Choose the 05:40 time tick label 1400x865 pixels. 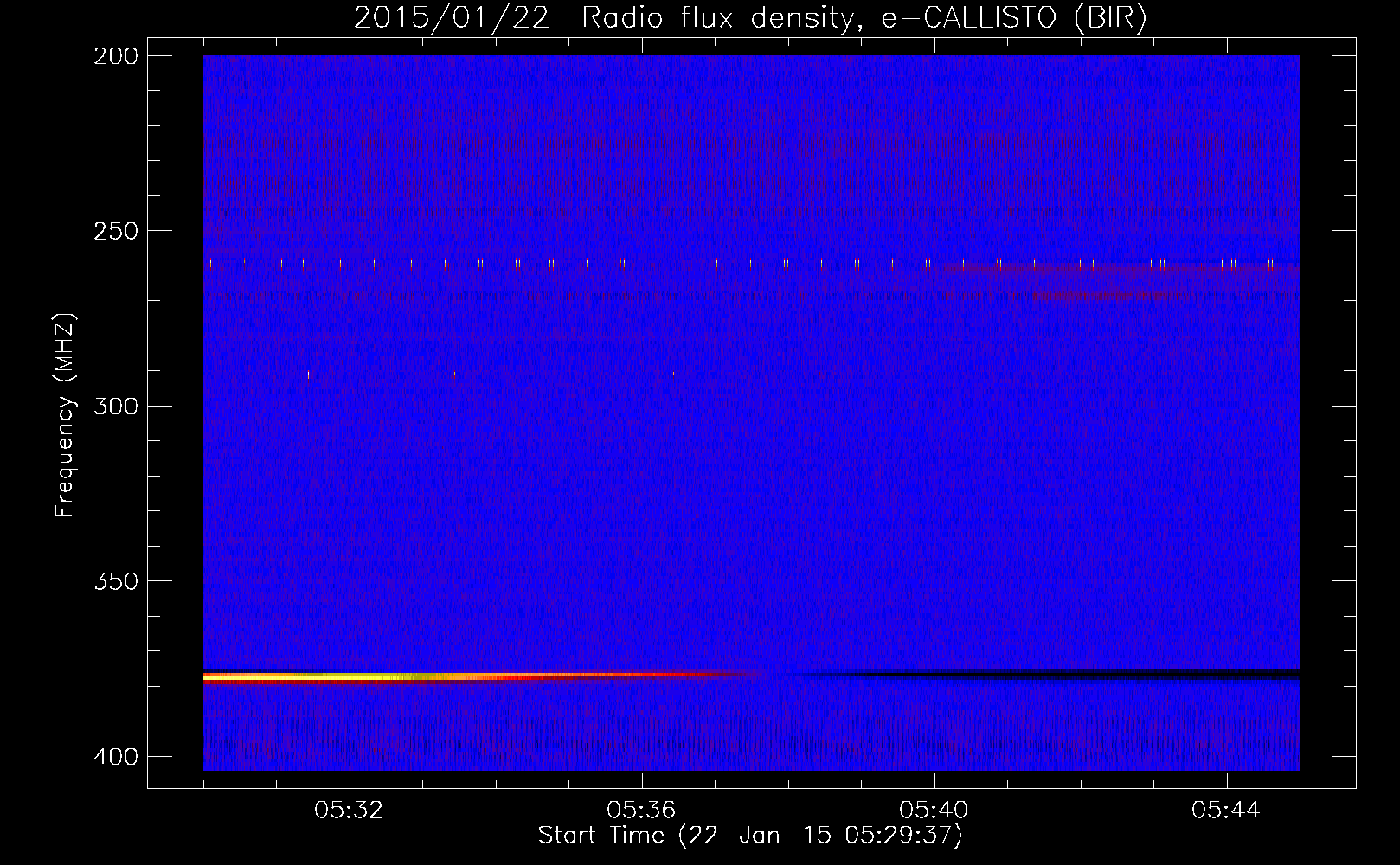tap(934, 811)
